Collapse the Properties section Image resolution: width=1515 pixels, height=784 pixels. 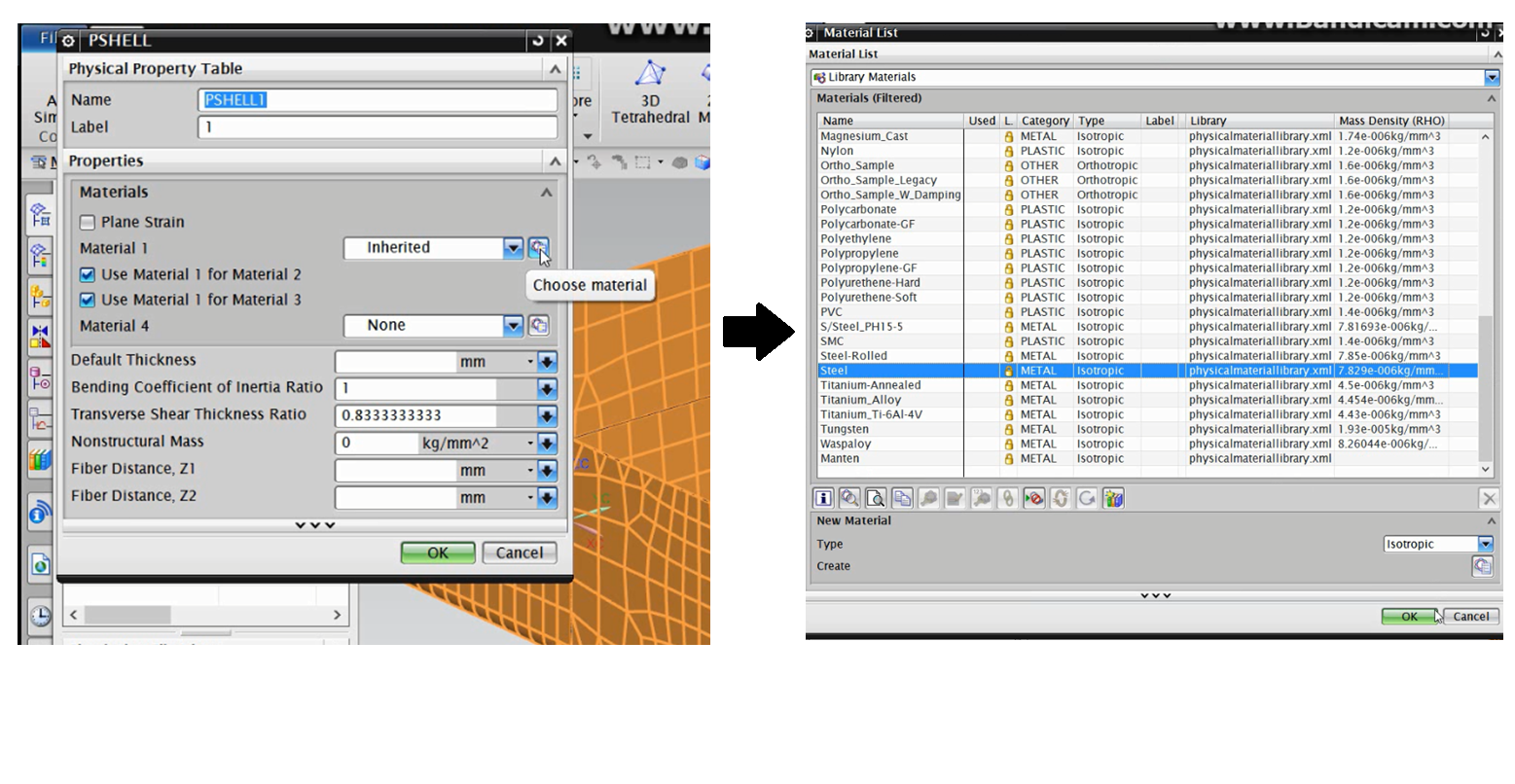555,161
